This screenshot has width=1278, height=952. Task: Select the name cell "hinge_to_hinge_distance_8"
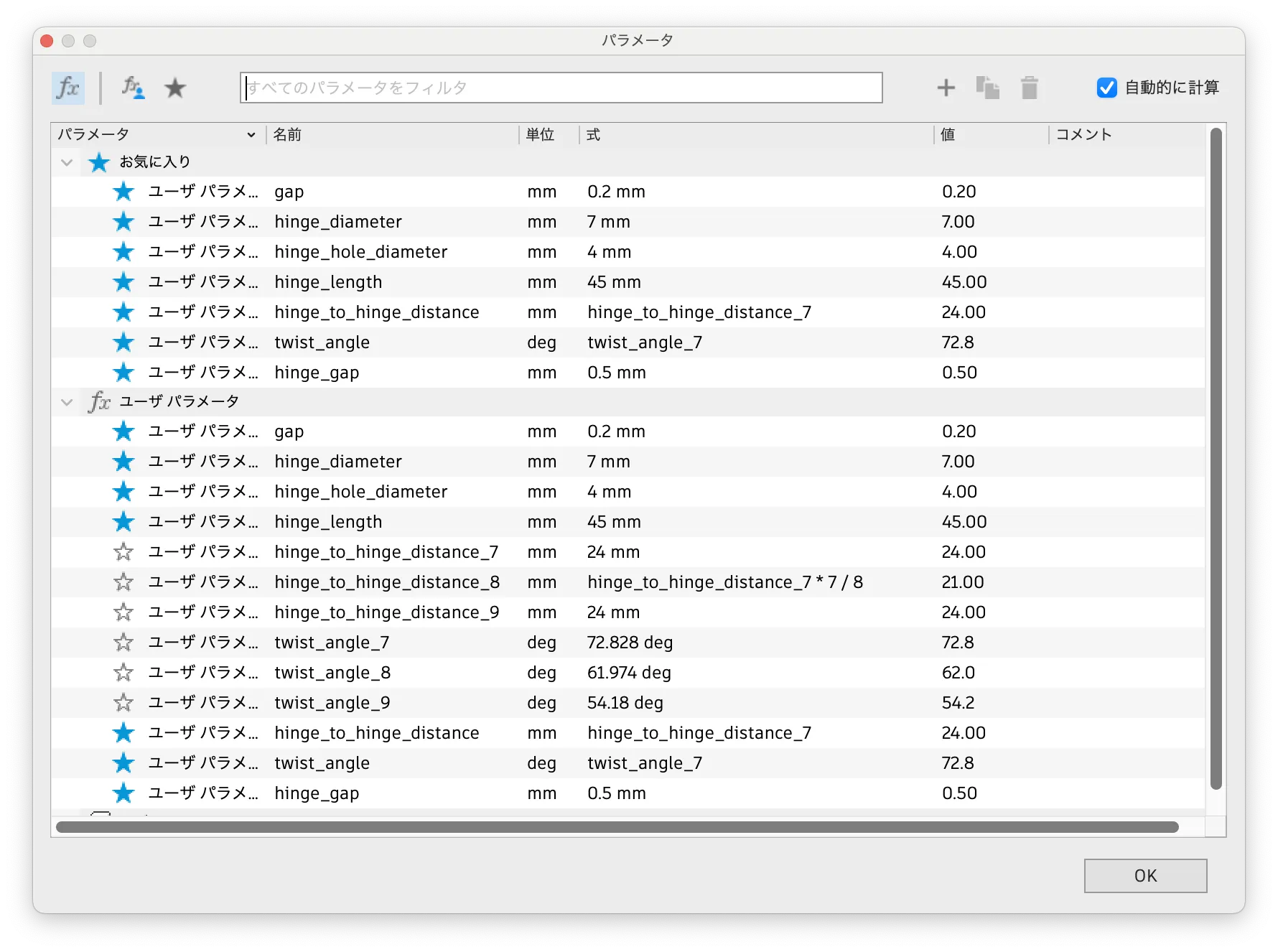pos(387,582)
